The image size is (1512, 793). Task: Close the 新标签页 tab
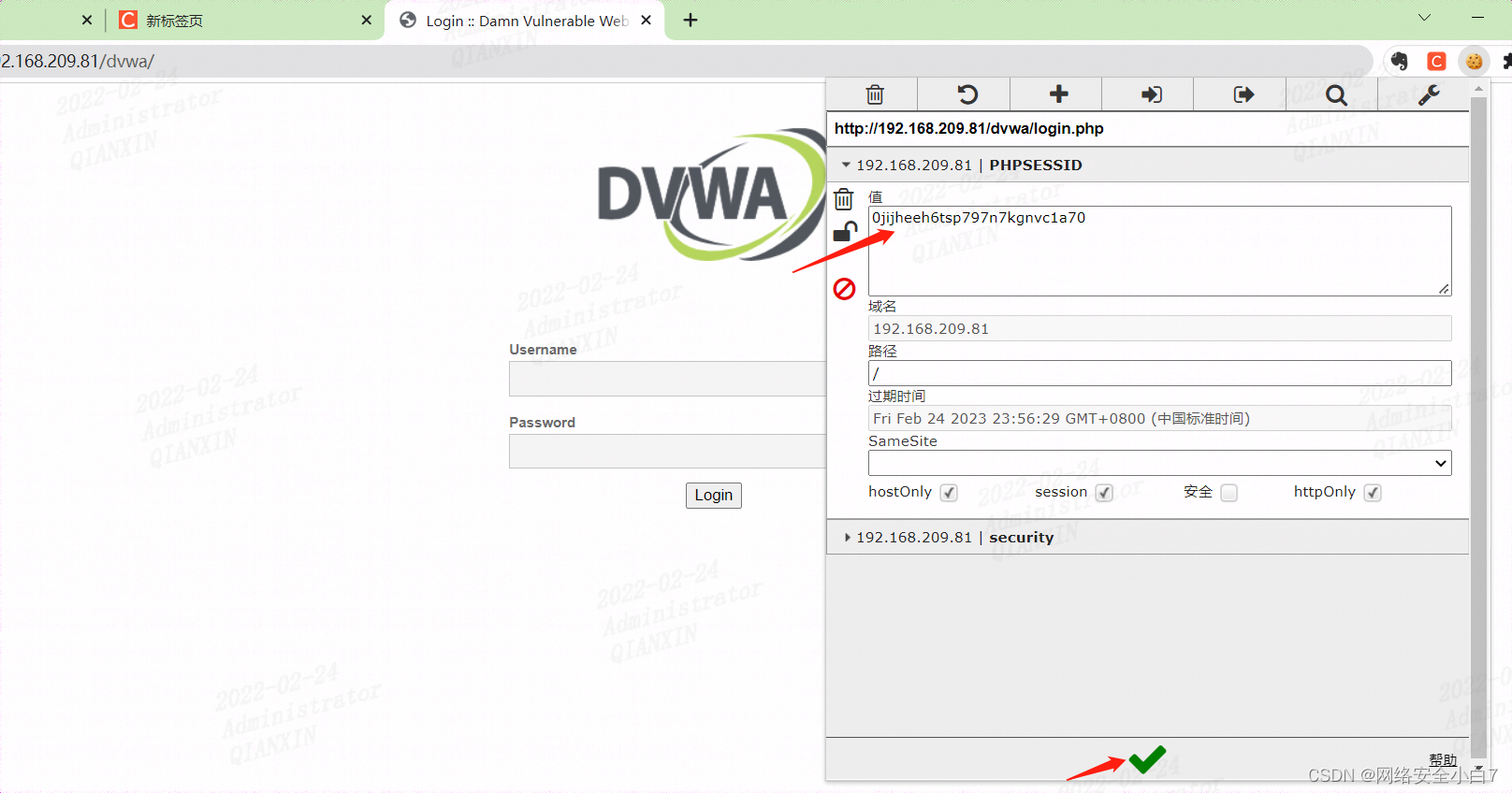click(x=366, y=20)
